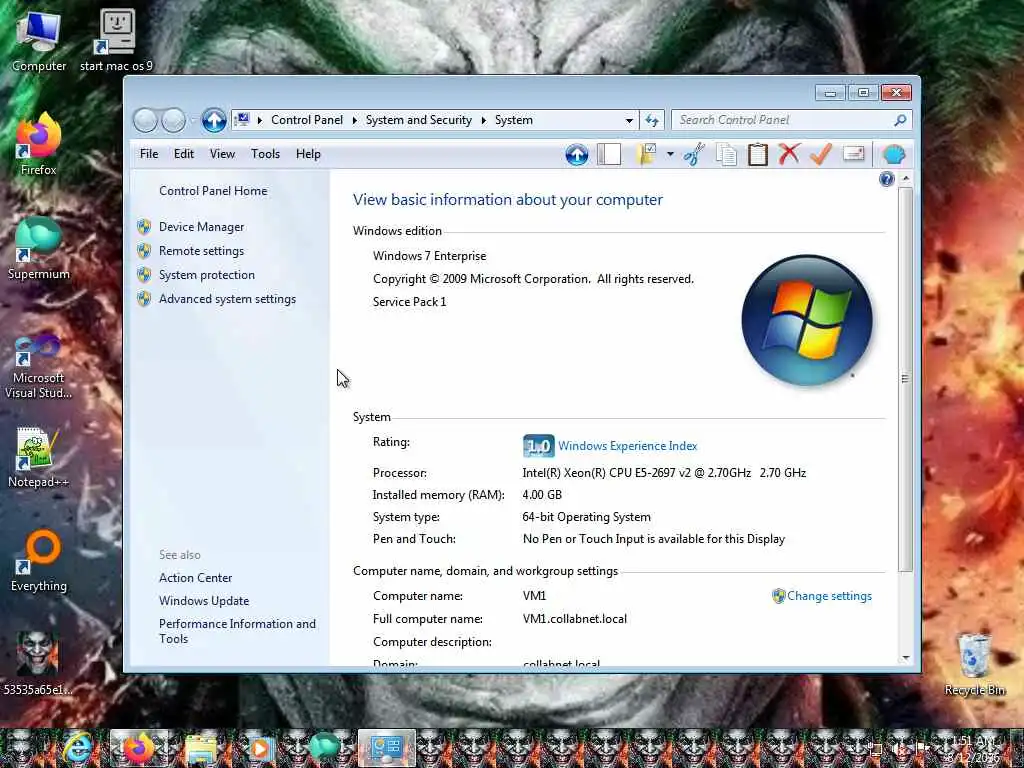Click the System and Security breadcrumb segment
The height and width of the screenshot is (768, 1024).
click(x=419, y=120)
